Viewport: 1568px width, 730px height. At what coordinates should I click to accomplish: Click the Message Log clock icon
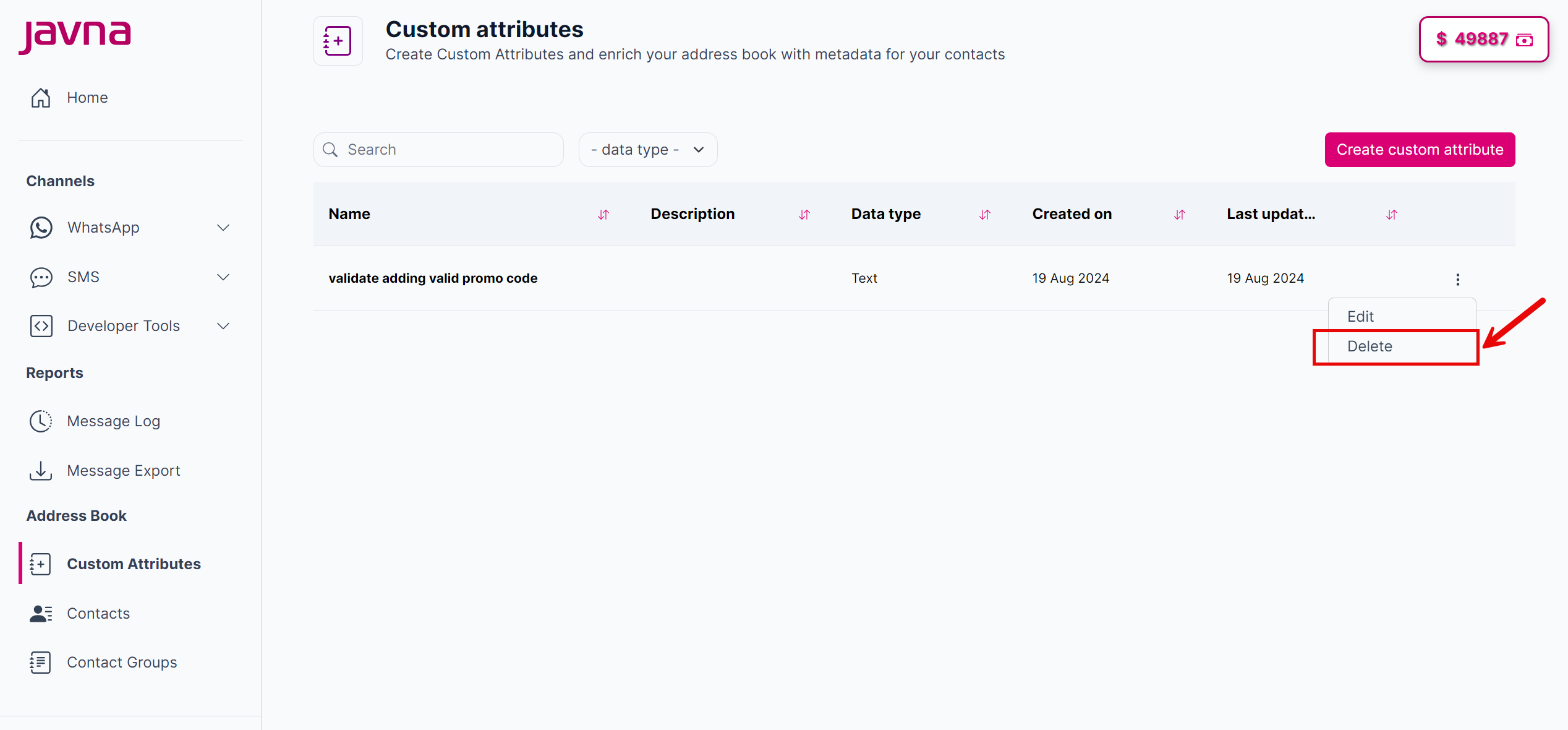point(41,421)
